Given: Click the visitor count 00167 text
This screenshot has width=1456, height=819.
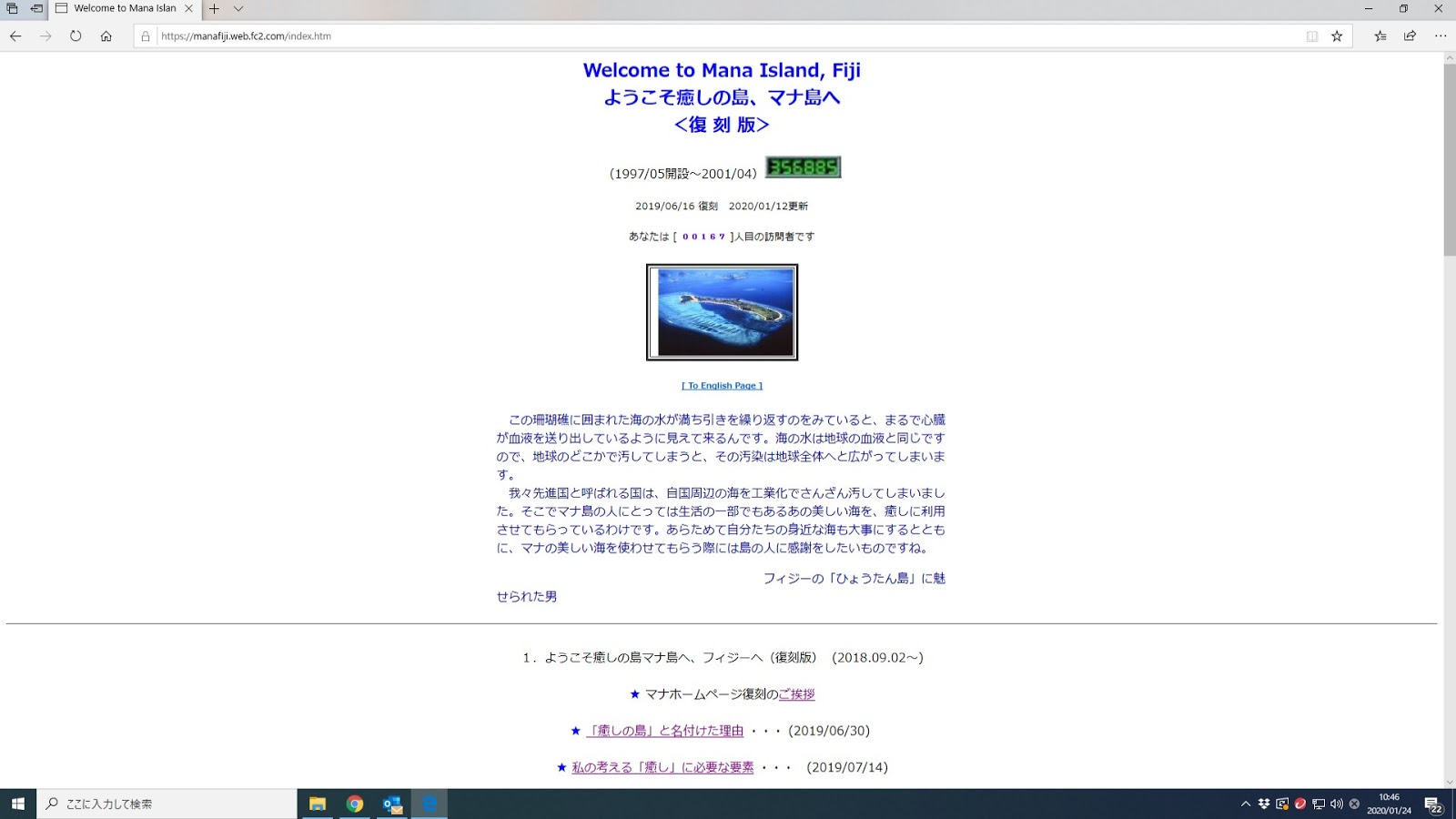Looking at the screenshot, I should pos(703,237).
